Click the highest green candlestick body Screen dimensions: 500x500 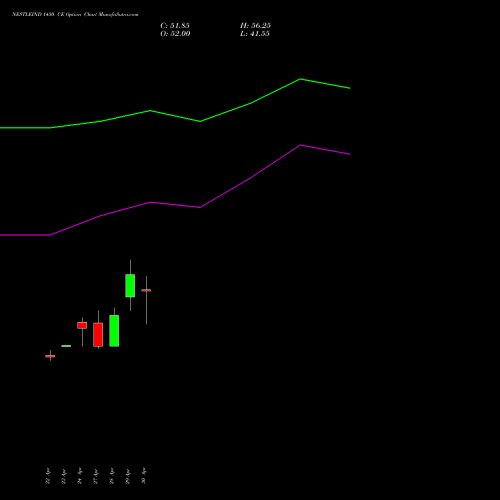pyautogui.click(x=130, y=286)
